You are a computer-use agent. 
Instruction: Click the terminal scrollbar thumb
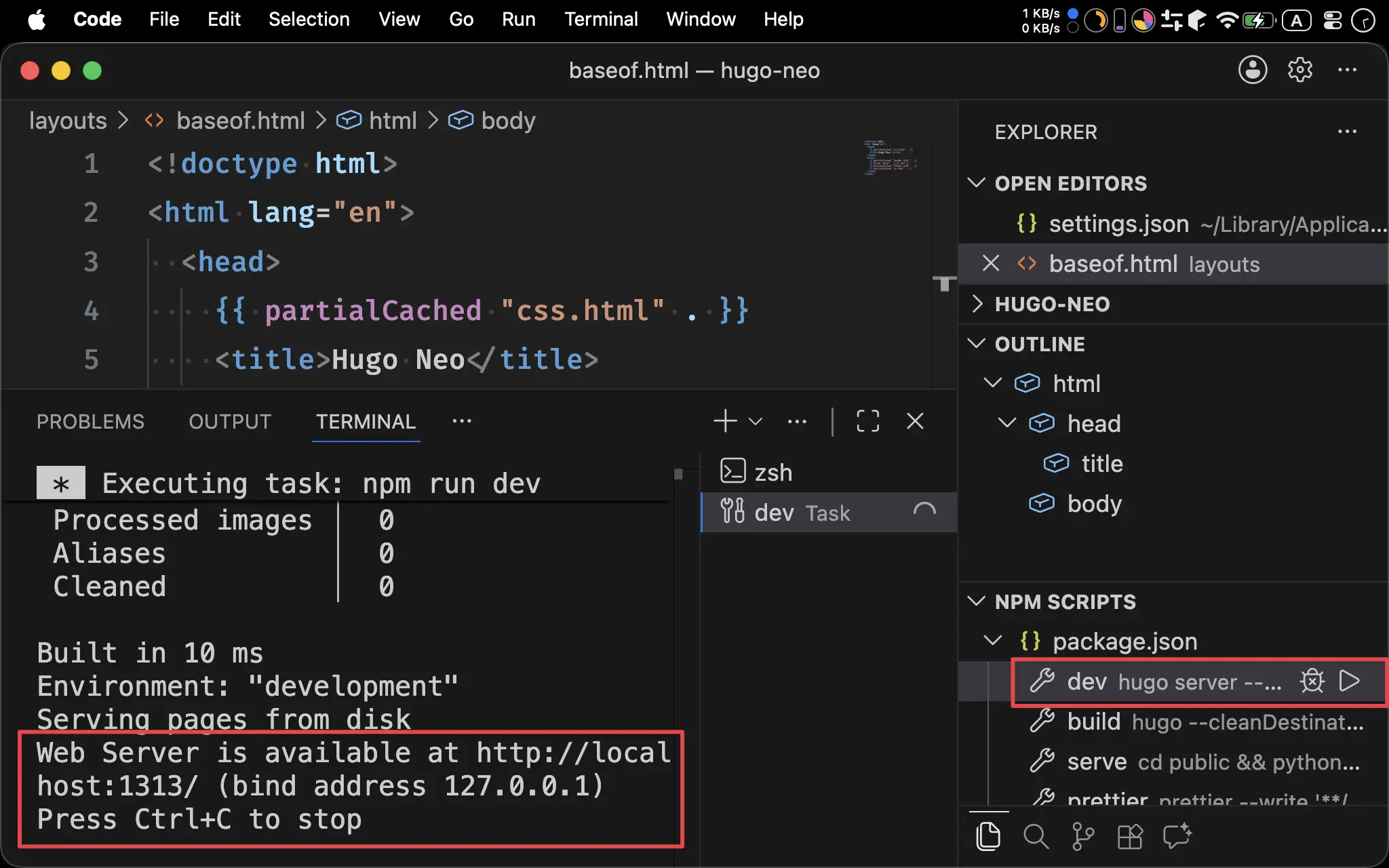(x=678, y=474)
